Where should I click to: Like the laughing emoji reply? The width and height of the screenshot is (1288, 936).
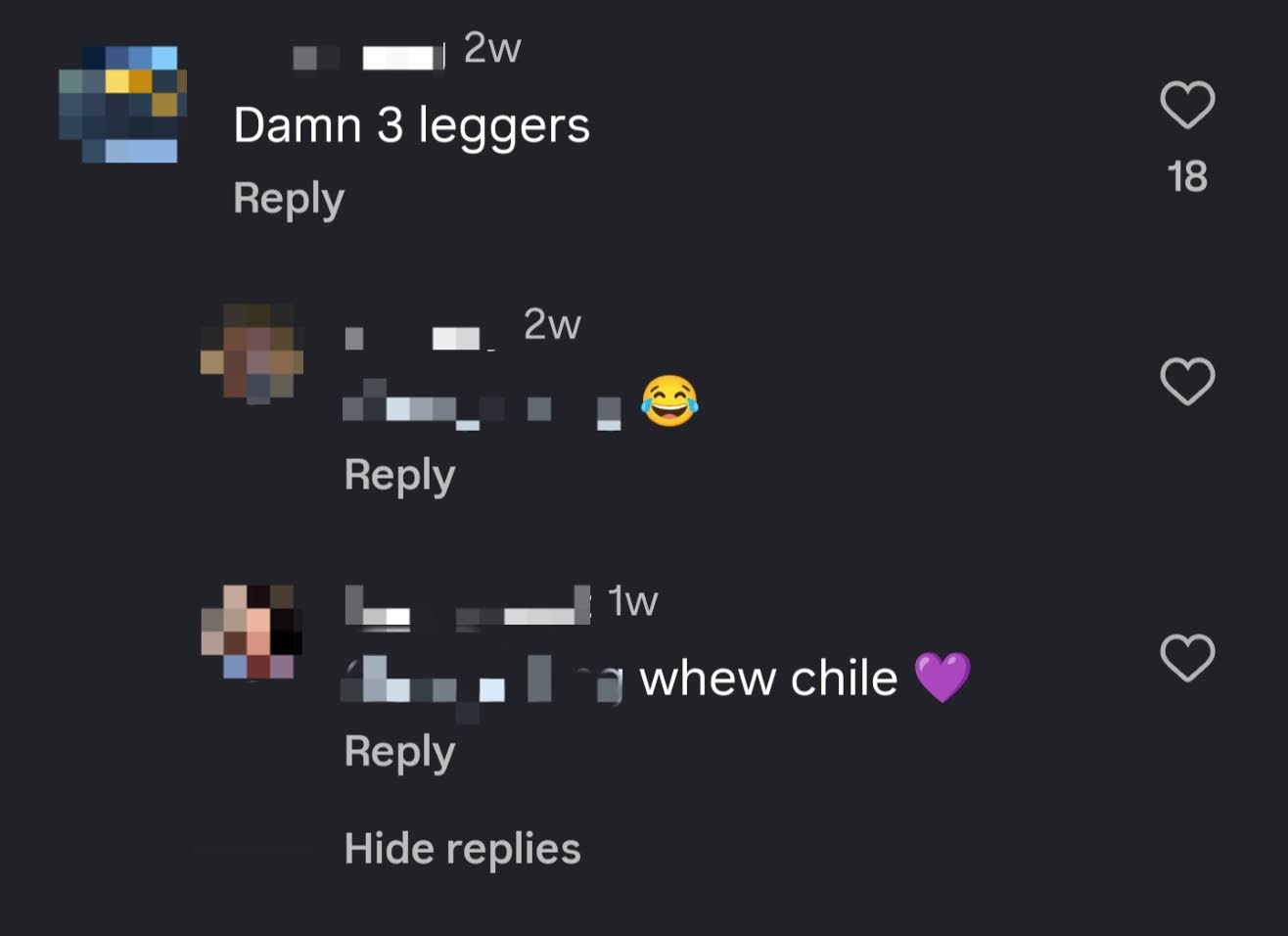[x=1187, y=381]
